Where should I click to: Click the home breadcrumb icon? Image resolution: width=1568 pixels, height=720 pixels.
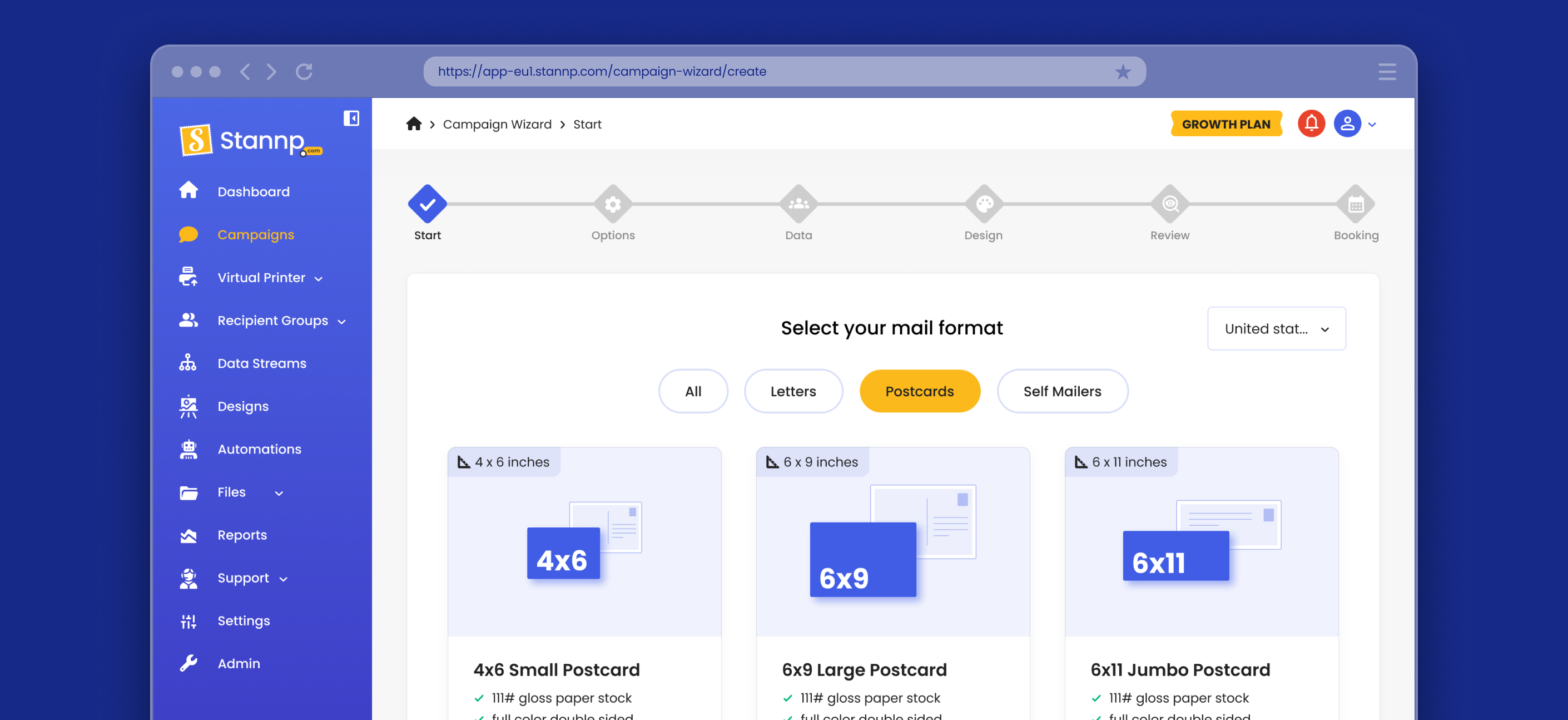click(414, 124)
